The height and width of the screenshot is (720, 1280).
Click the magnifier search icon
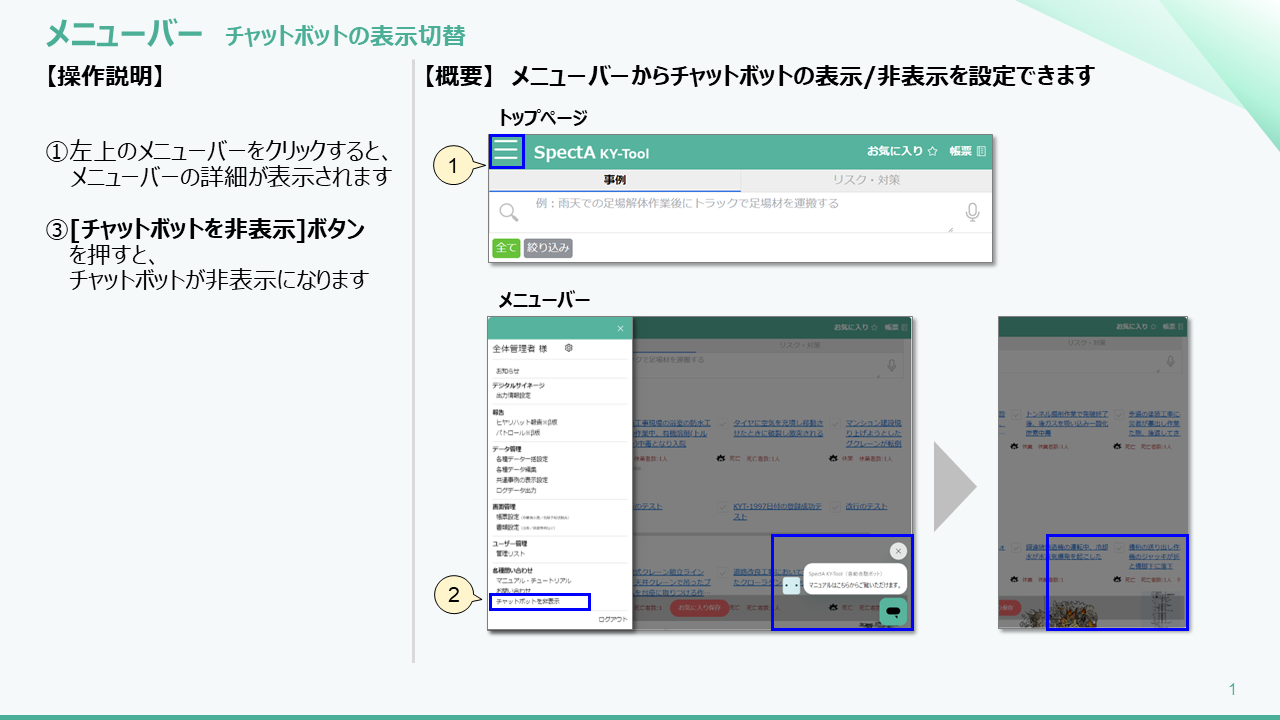click(508, 212)
